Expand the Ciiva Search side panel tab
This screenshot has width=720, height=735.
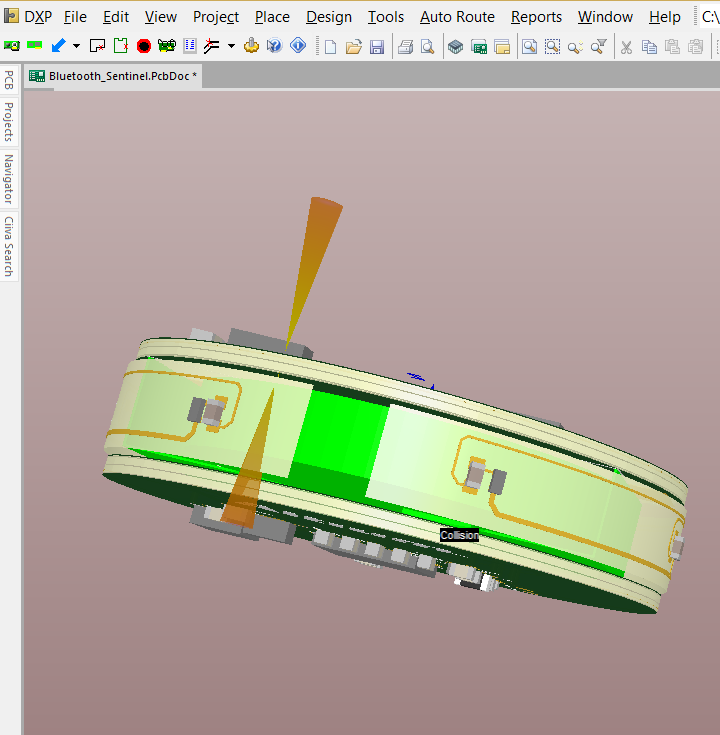(9, 246)
